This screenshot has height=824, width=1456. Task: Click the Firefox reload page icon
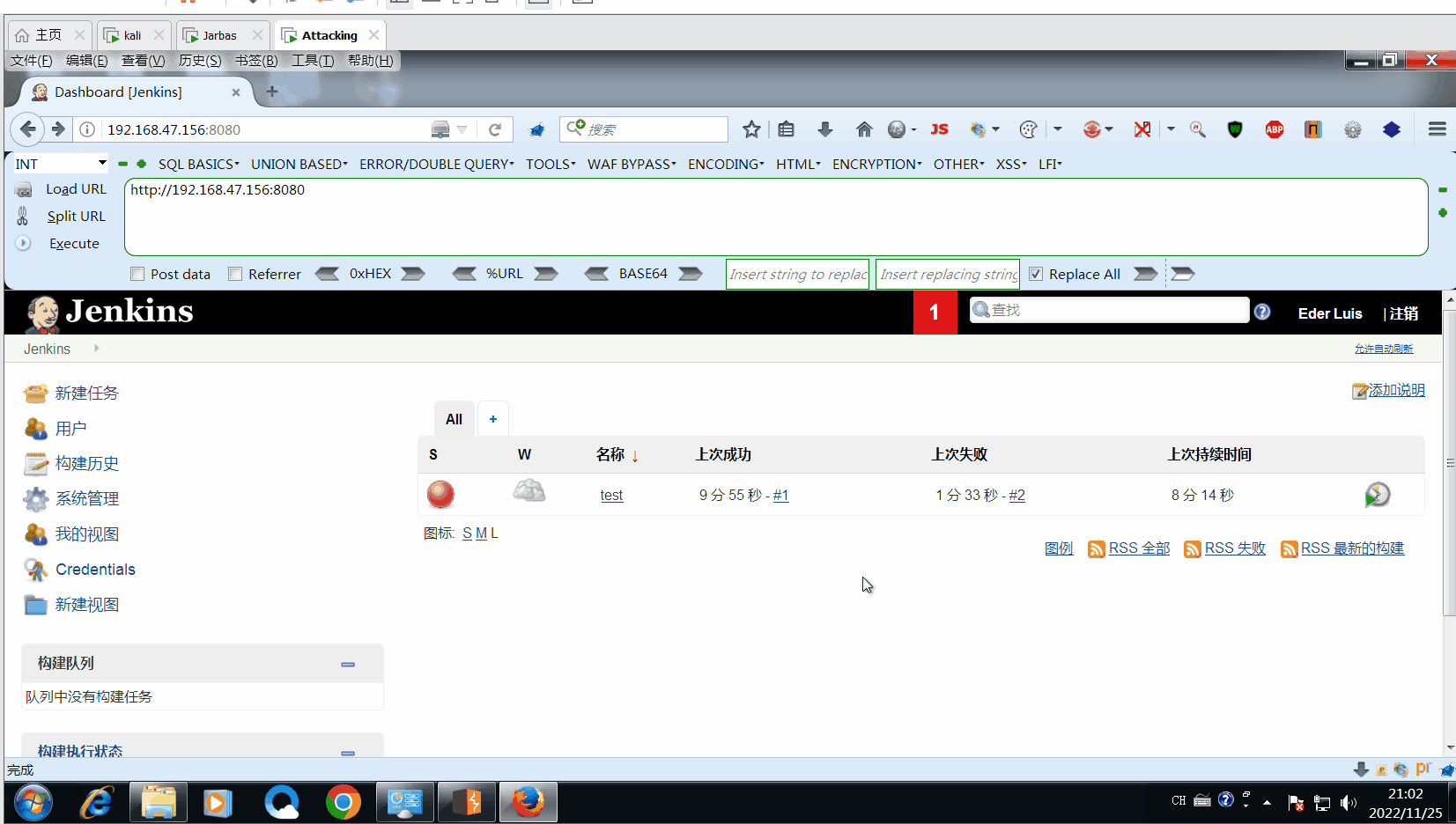click(495, 129)
